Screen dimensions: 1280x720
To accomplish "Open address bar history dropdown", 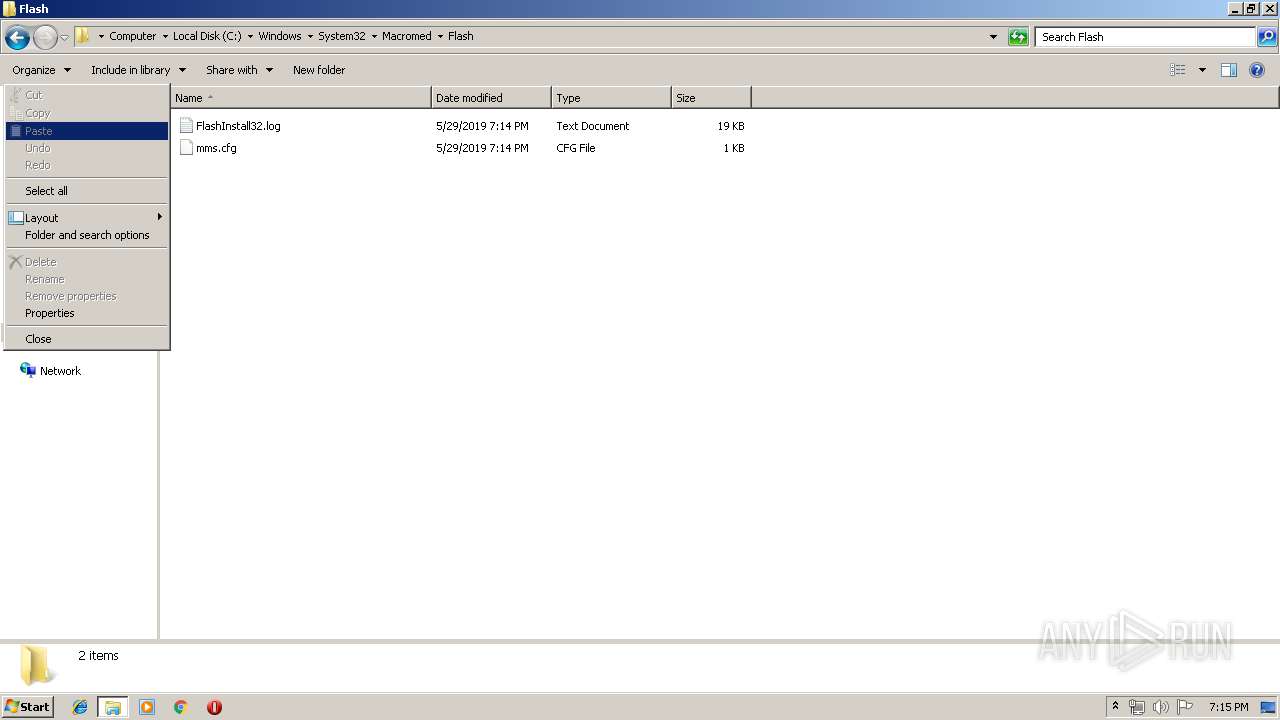I will tap(993, 37).
